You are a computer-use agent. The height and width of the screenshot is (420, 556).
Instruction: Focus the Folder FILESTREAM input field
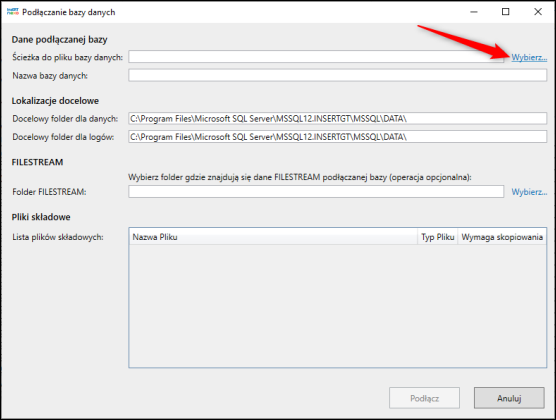pos(316,192)
